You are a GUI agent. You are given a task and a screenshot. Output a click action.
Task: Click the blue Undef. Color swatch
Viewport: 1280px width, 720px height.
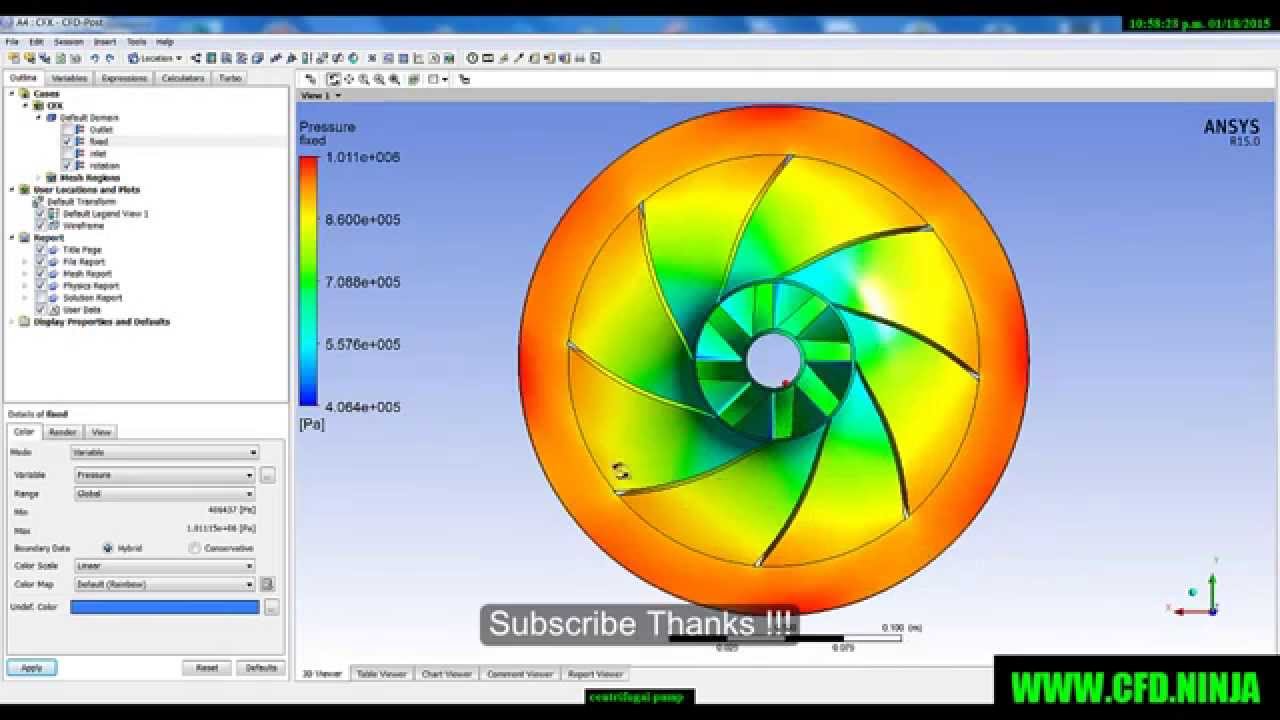click(165, 607)
